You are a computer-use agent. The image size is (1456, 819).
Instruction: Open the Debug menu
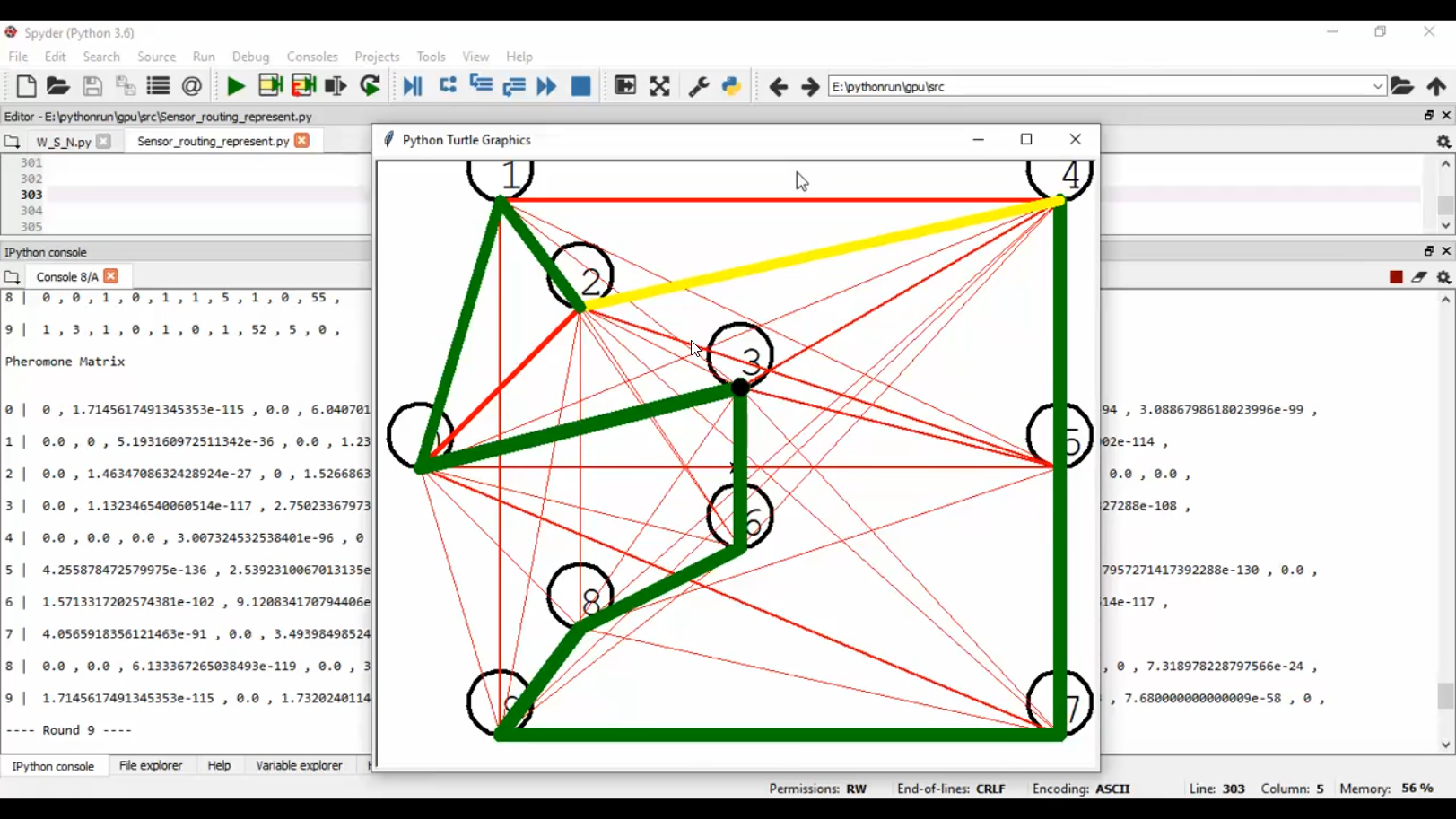pos(250,57)
